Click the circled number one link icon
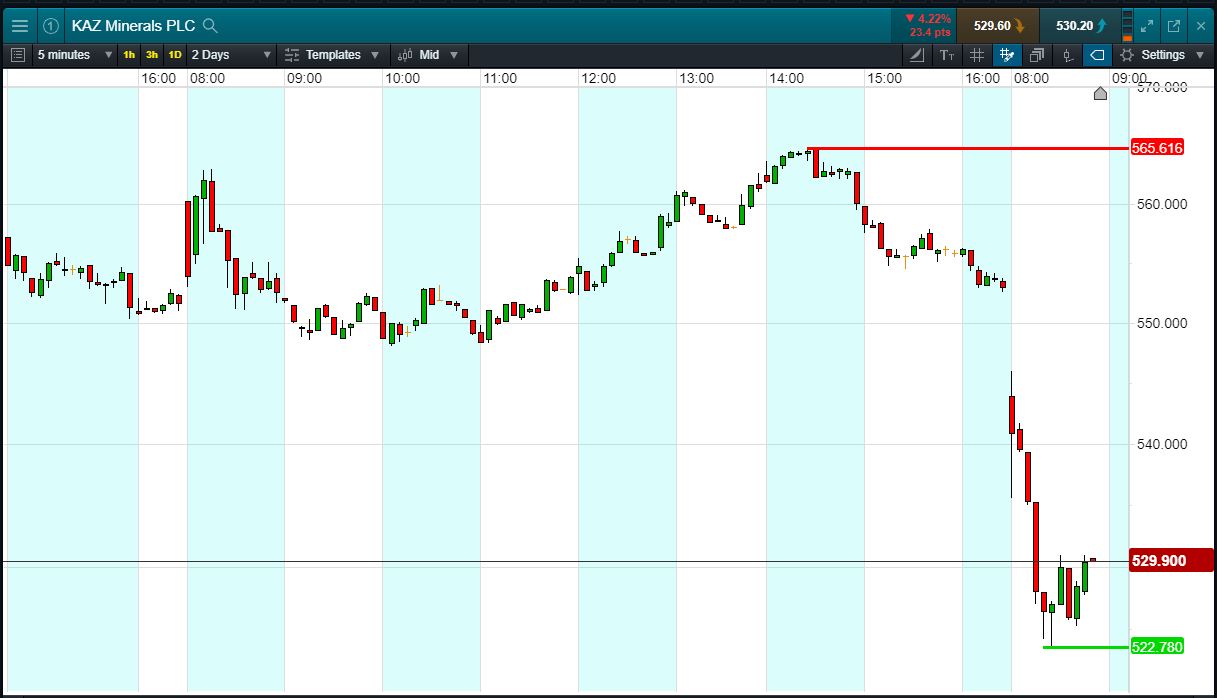This screenshot has width=1217, height=698. pos(52,26)
